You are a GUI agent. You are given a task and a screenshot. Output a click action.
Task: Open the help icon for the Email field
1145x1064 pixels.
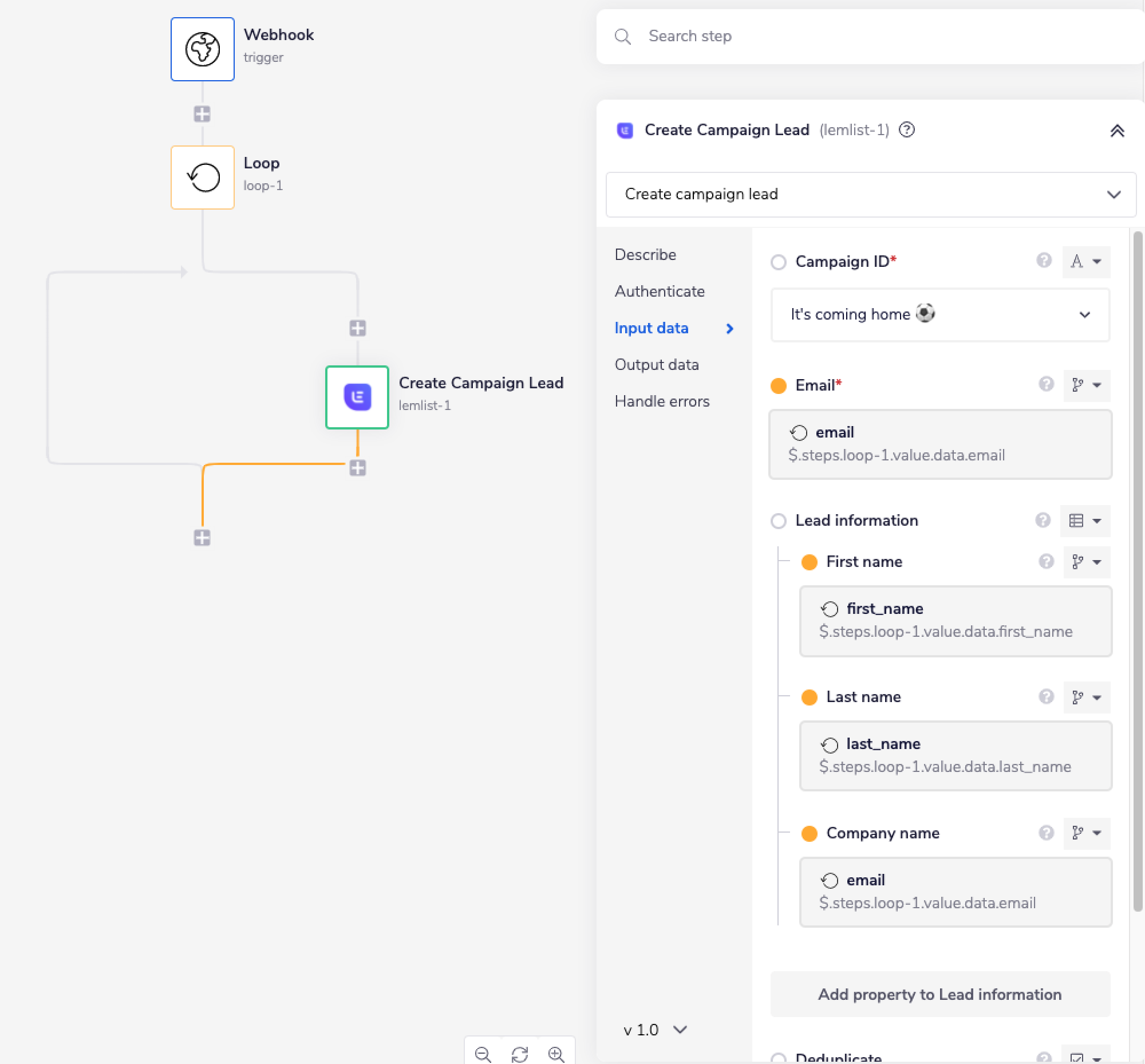pyautogui.click(x=1045, y=384)
